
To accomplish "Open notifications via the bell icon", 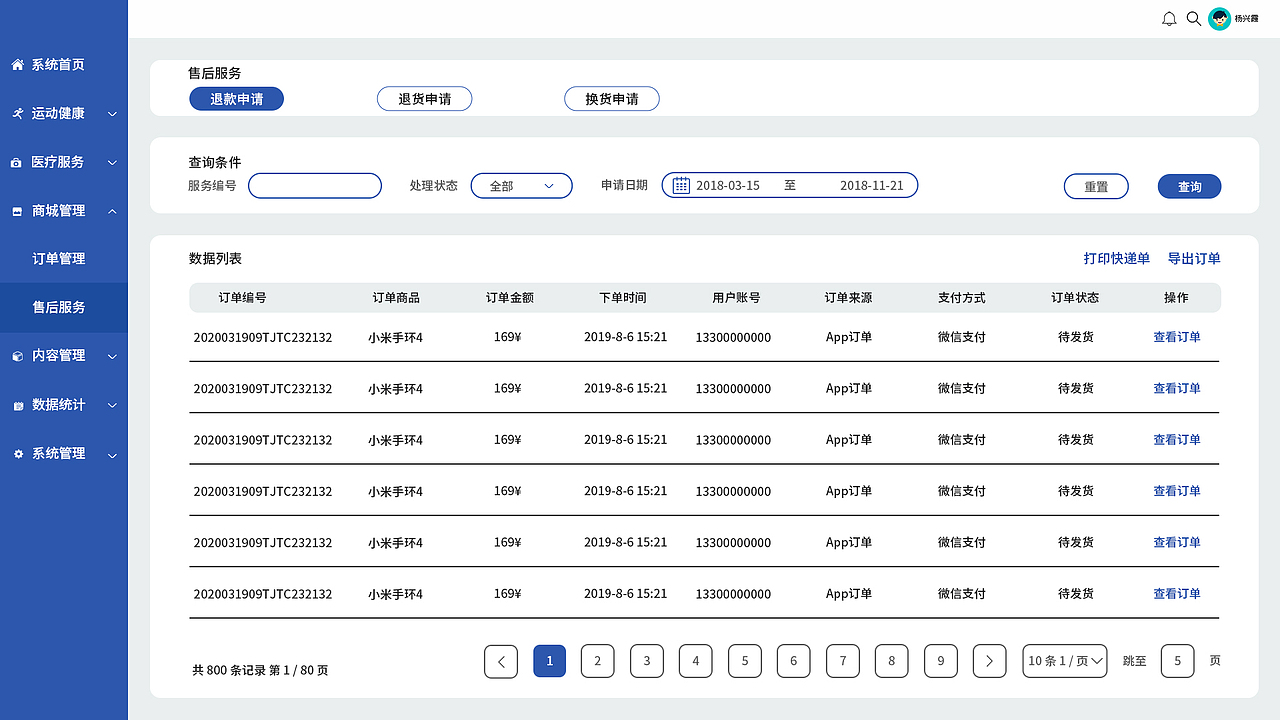I will point(1168,18).
